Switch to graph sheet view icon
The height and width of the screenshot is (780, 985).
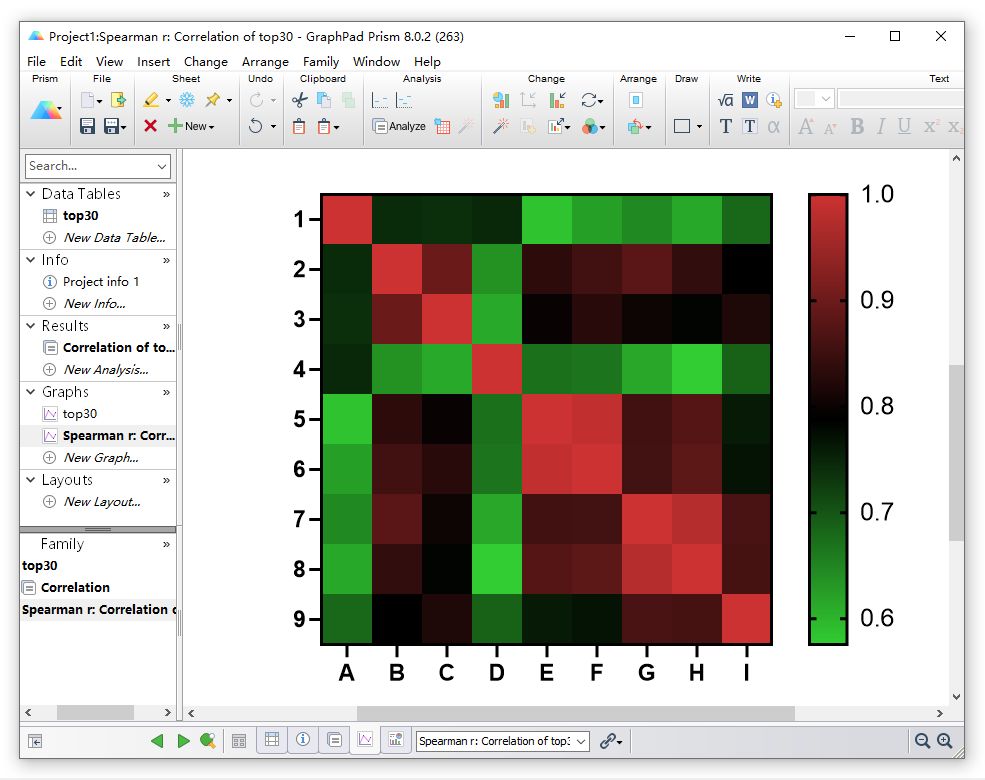click(365, 739)
